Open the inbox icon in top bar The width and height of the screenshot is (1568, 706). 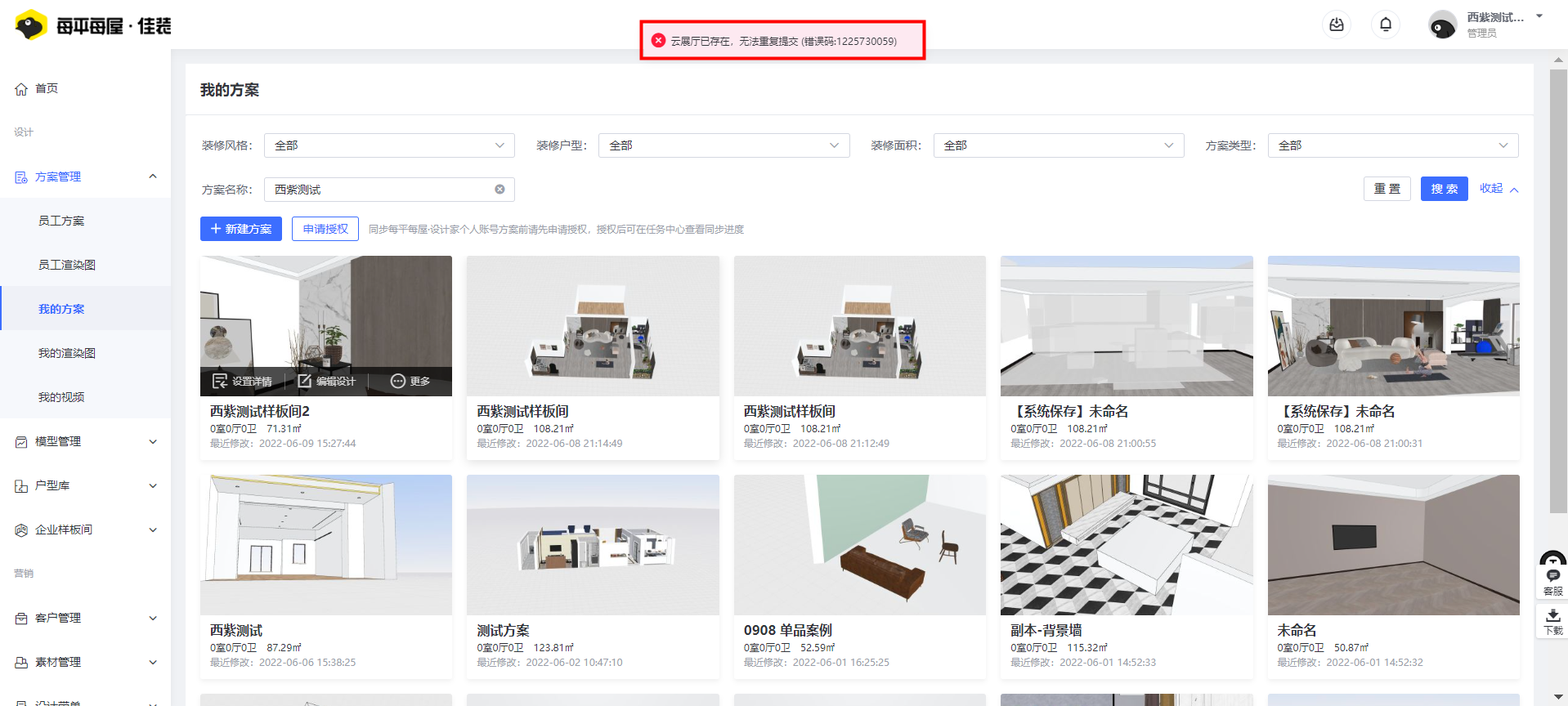(1337, 25)
